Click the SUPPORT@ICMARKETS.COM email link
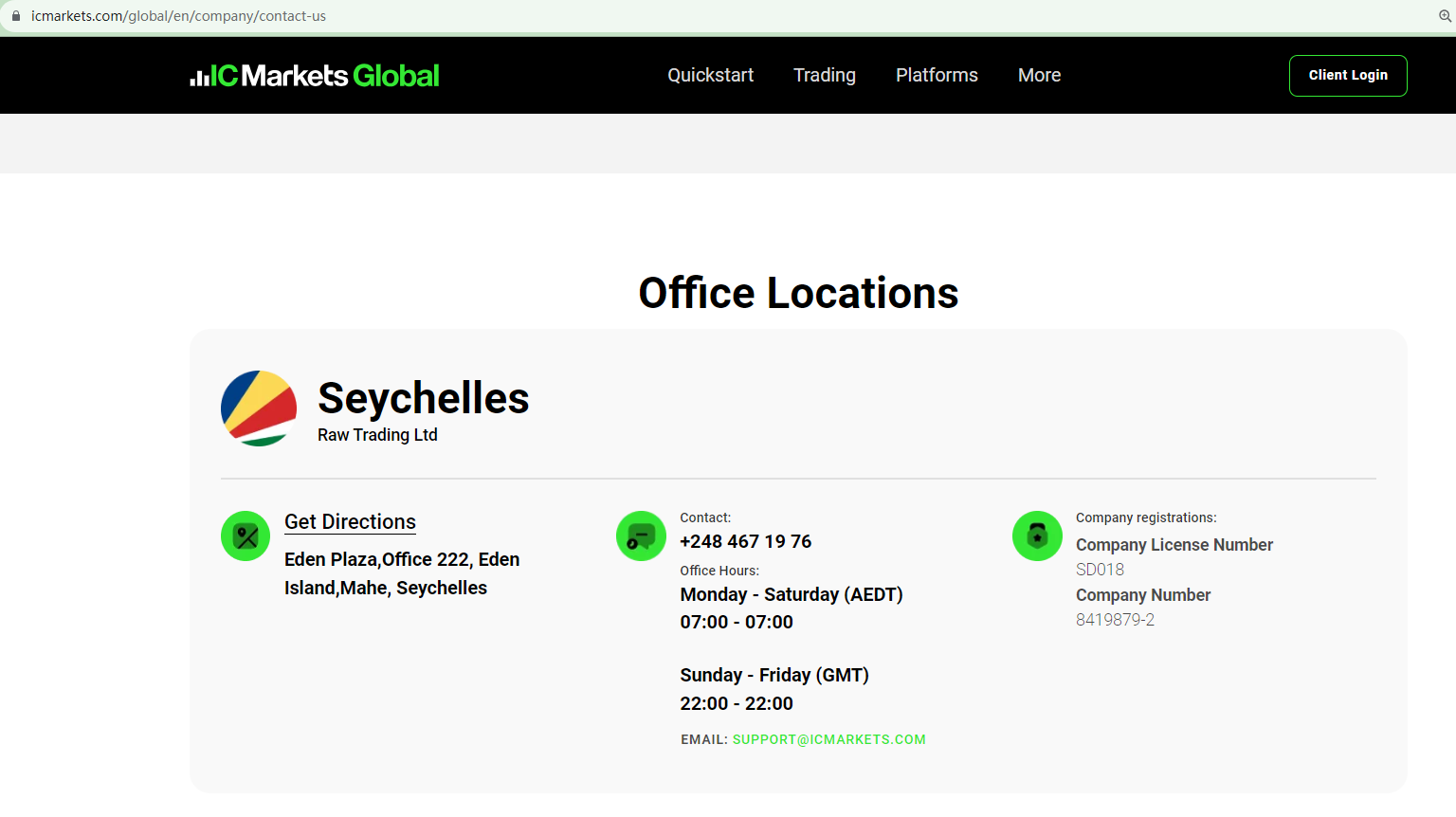Screen dimensions: 1456x817 [828, 740]
